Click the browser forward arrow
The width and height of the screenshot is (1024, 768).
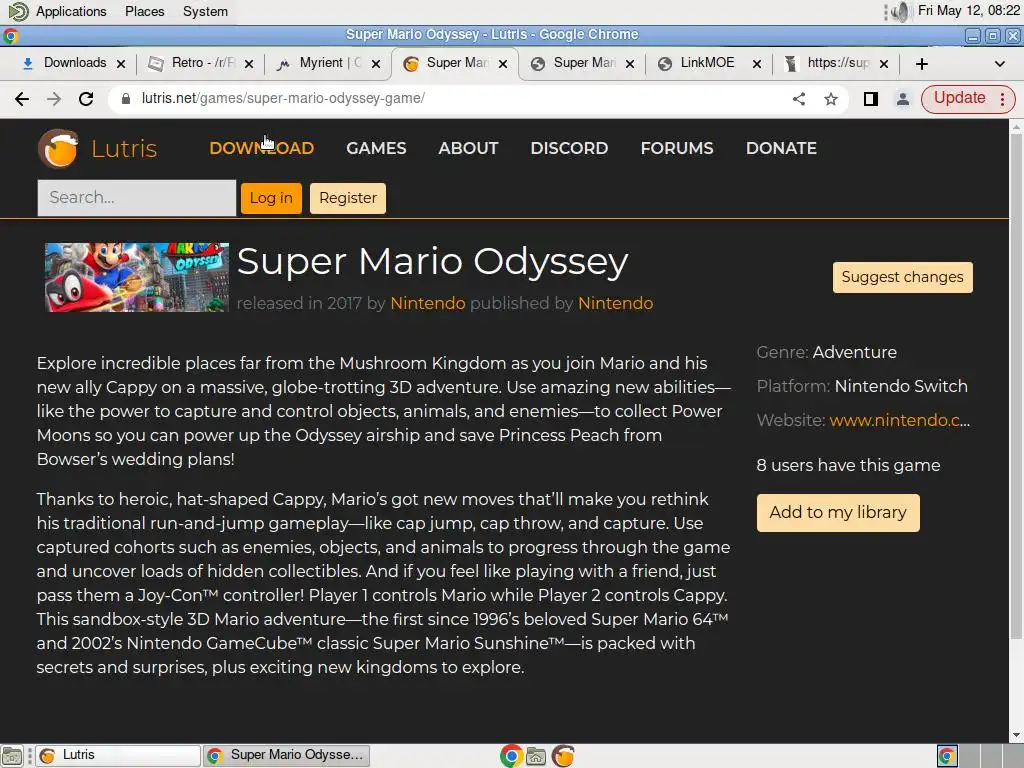54,99
